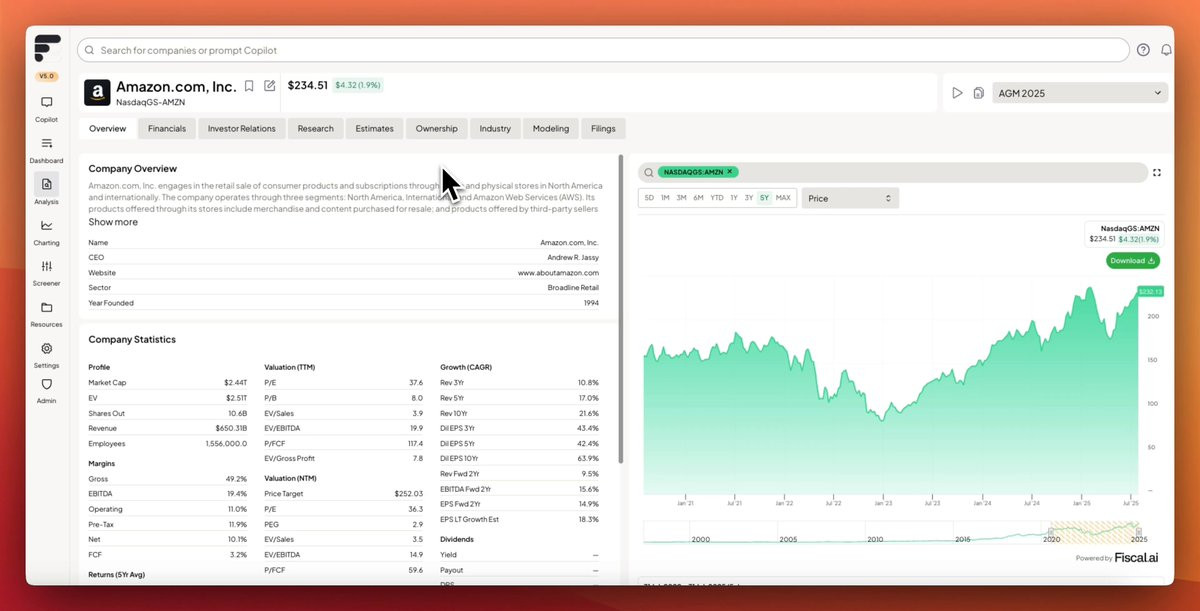Switch to the Financials tab
Image resolution: width=1200 pixels, height=611 pixels.
pos(167,128)
